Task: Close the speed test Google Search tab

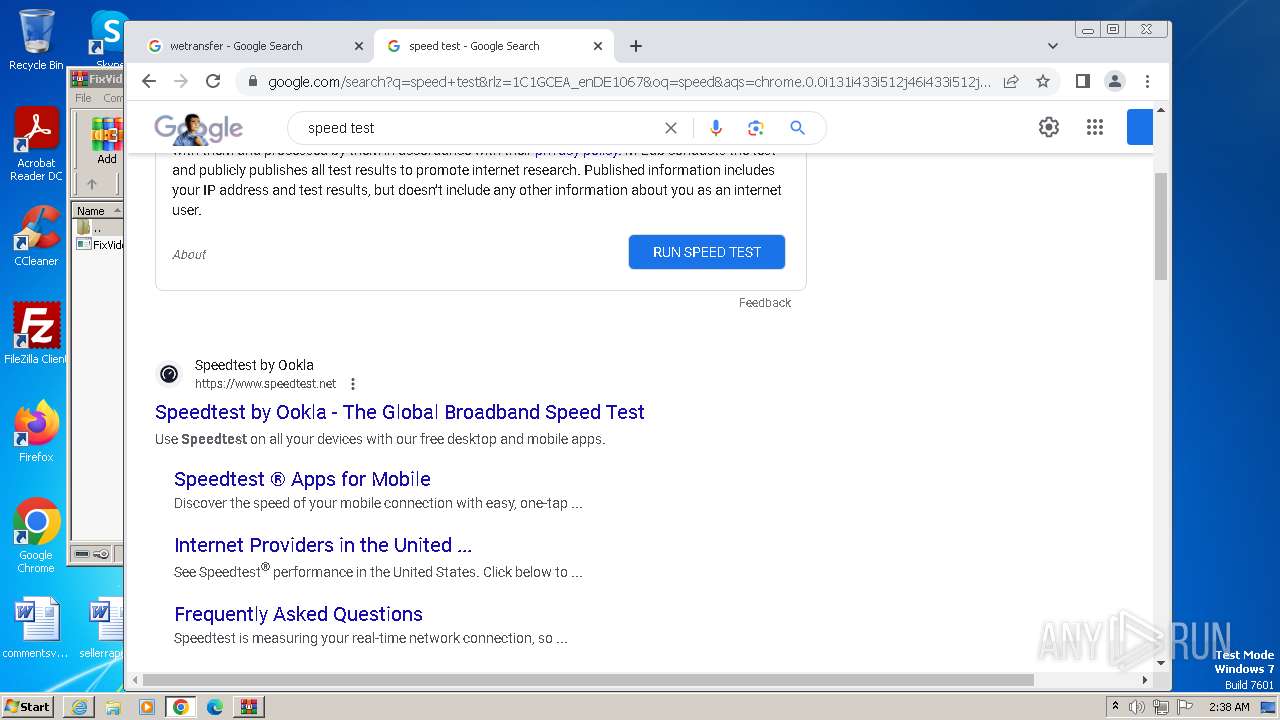Action: click(598, 46)
